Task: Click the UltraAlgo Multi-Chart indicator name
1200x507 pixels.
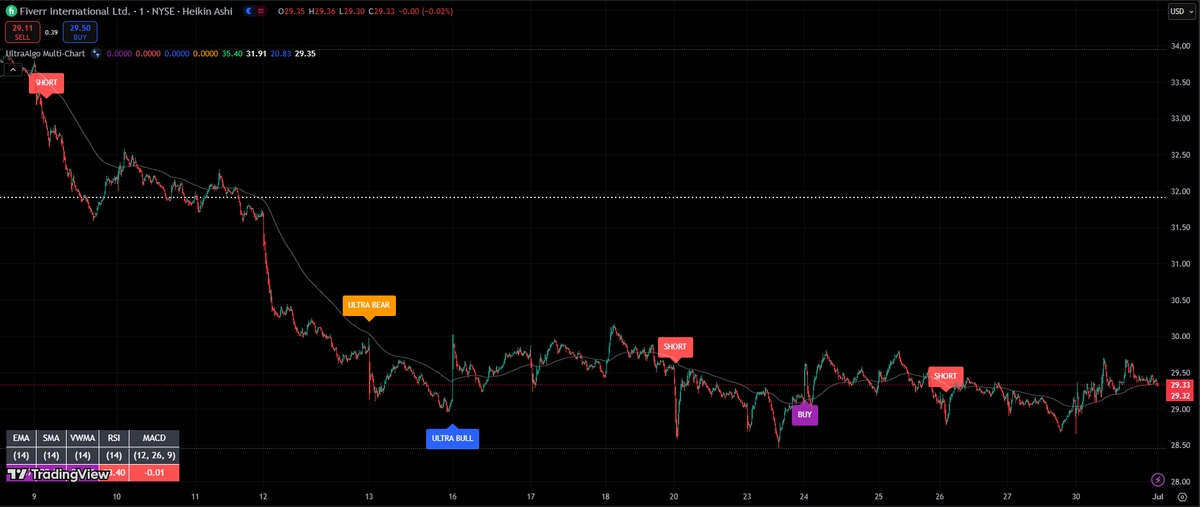Action: point(45,53)
